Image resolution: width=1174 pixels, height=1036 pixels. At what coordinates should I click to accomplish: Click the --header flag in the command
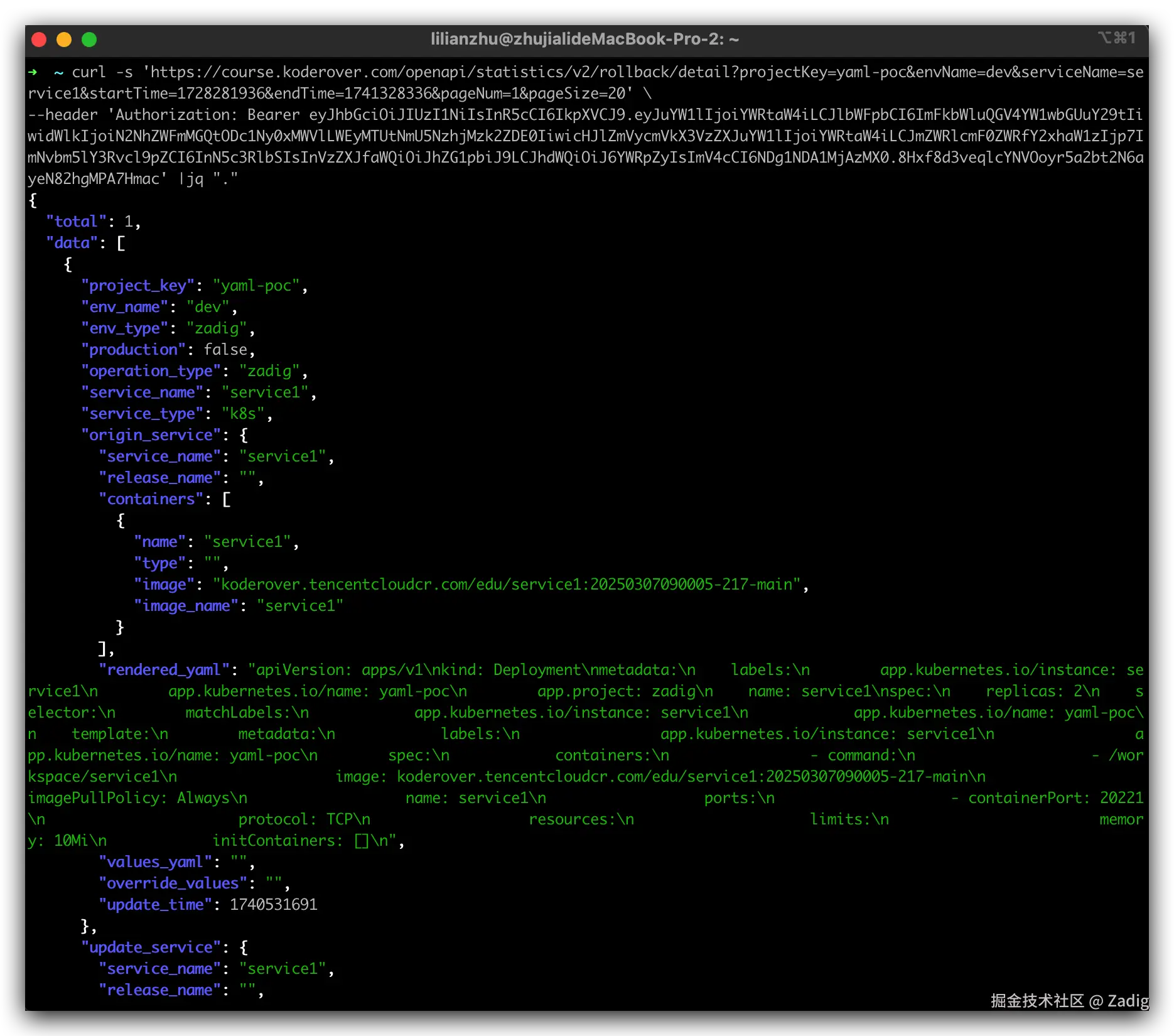point(63,115)
